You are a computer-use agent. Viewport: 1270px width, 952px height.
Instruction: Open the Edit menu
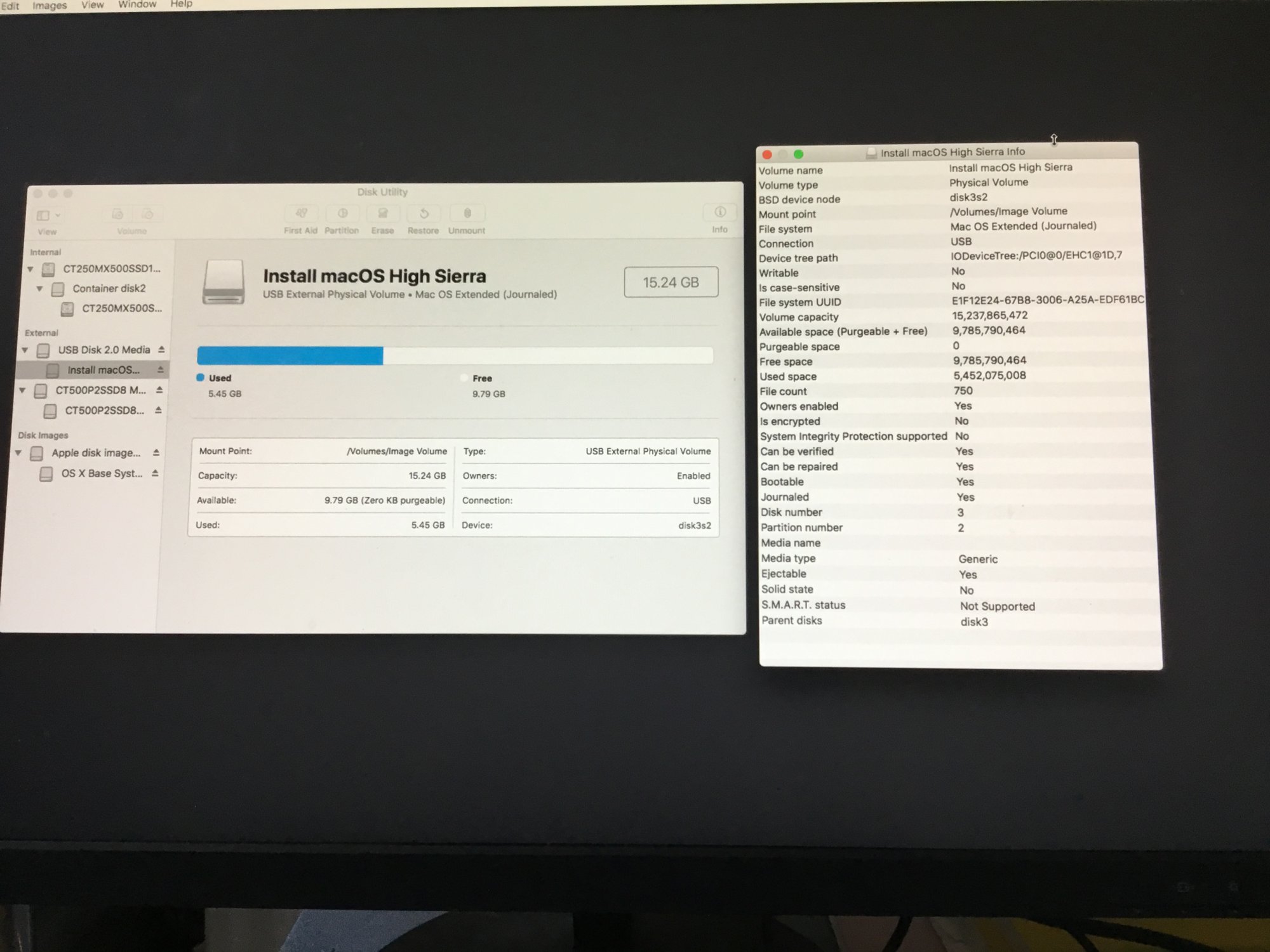click(x=10, y=6)
